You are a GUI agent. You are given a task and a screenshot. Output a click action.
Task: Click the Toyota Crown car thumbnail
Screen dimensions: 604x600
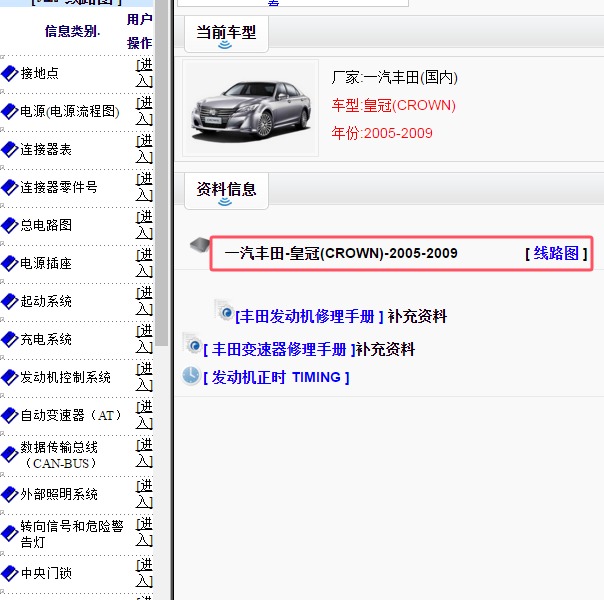pyautogui.click(x=250, y=108)
